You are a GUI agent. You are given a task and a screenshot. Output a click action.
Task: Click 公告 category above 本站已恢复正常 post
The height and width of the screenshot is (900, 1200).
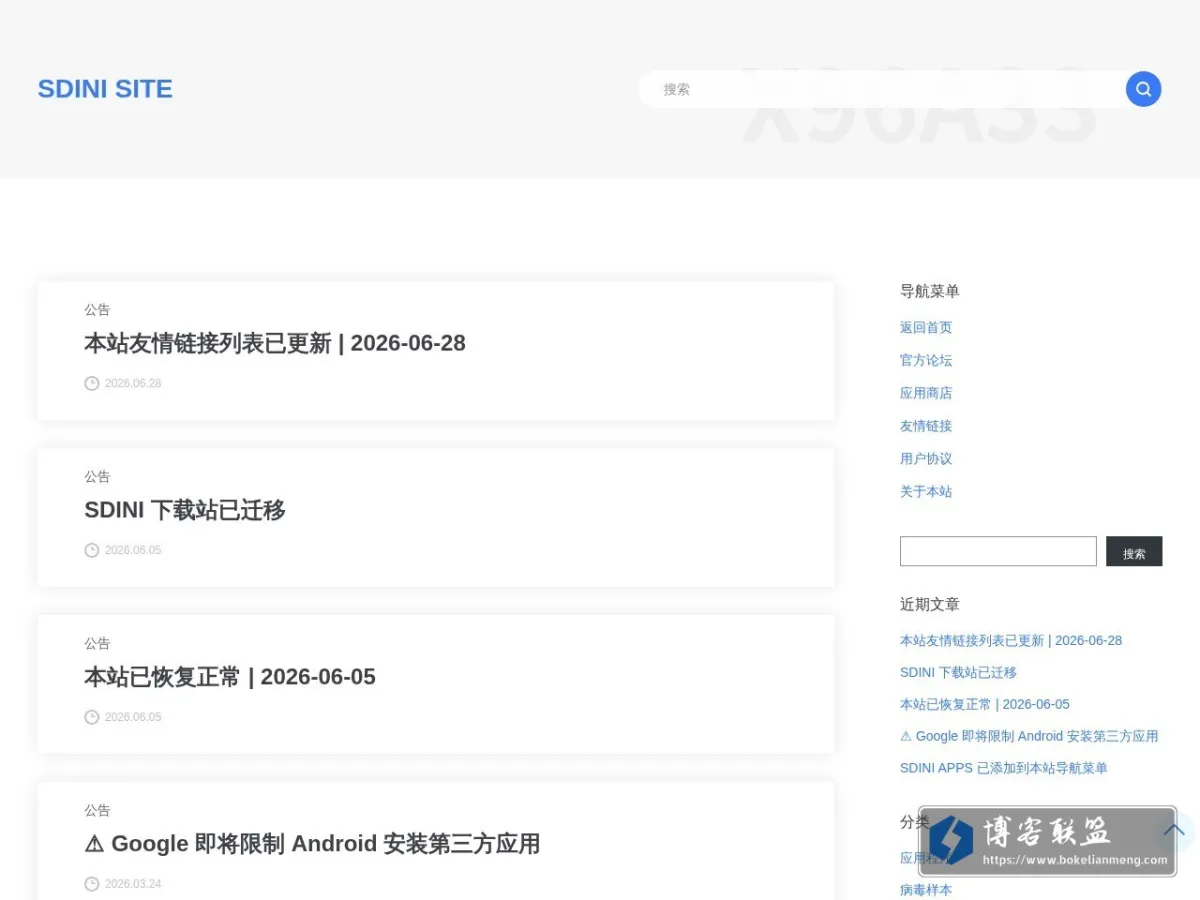click(97, 644)
